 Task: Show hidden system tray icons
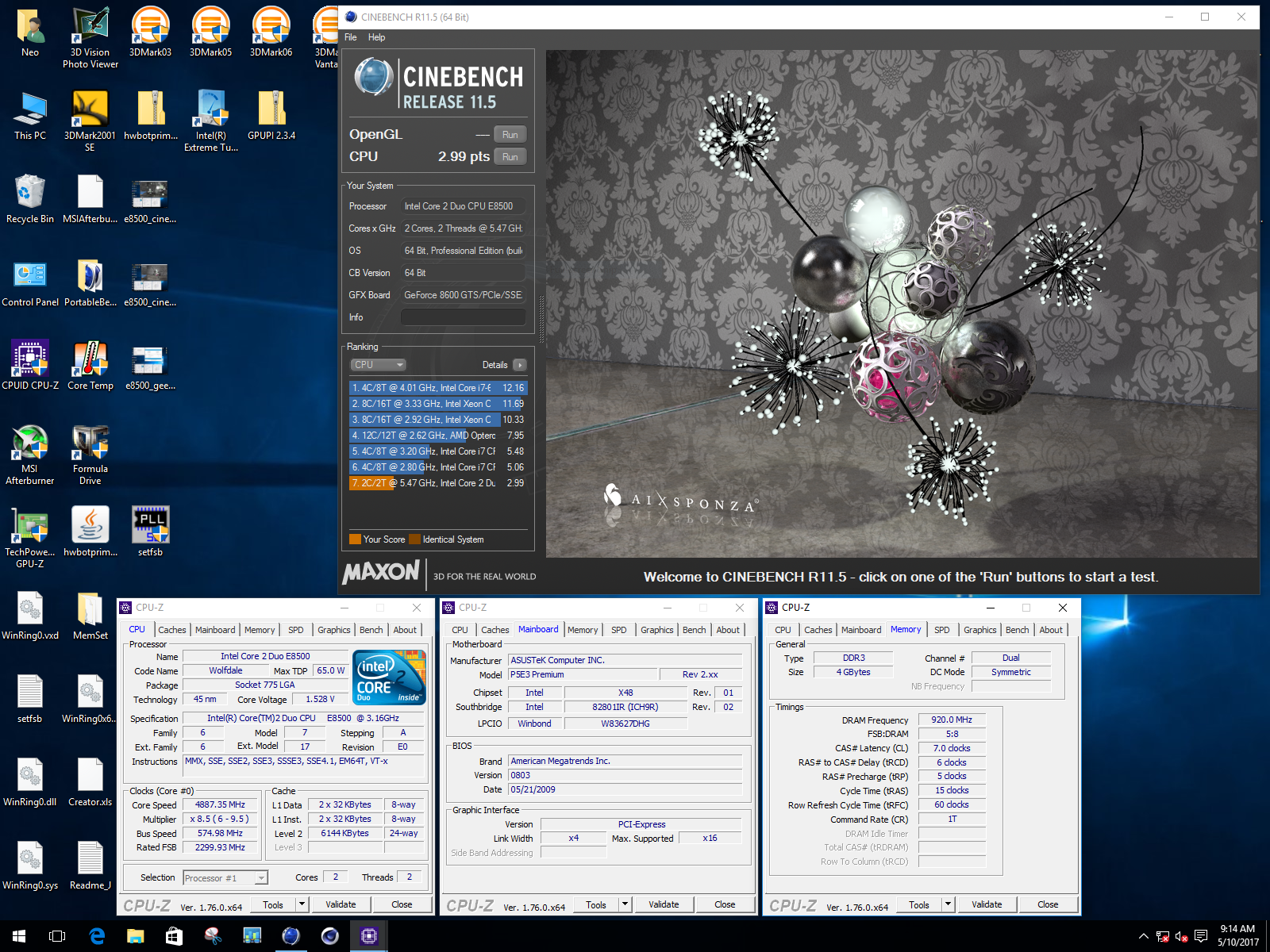pyautogui.click(x=1143, y=936)
